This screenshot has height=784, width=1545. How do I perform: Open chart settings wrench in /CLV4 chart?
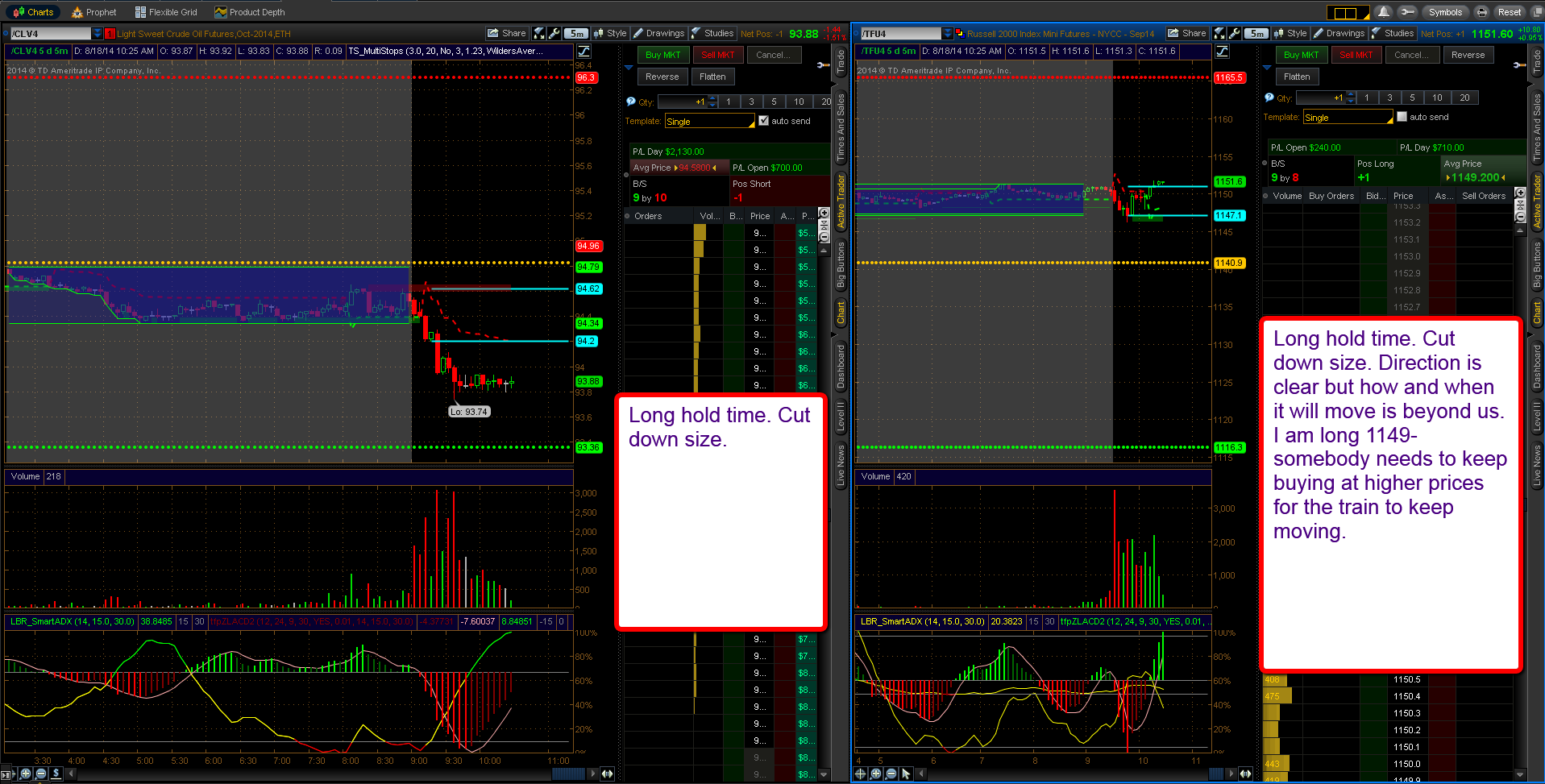tap(554, 33)
